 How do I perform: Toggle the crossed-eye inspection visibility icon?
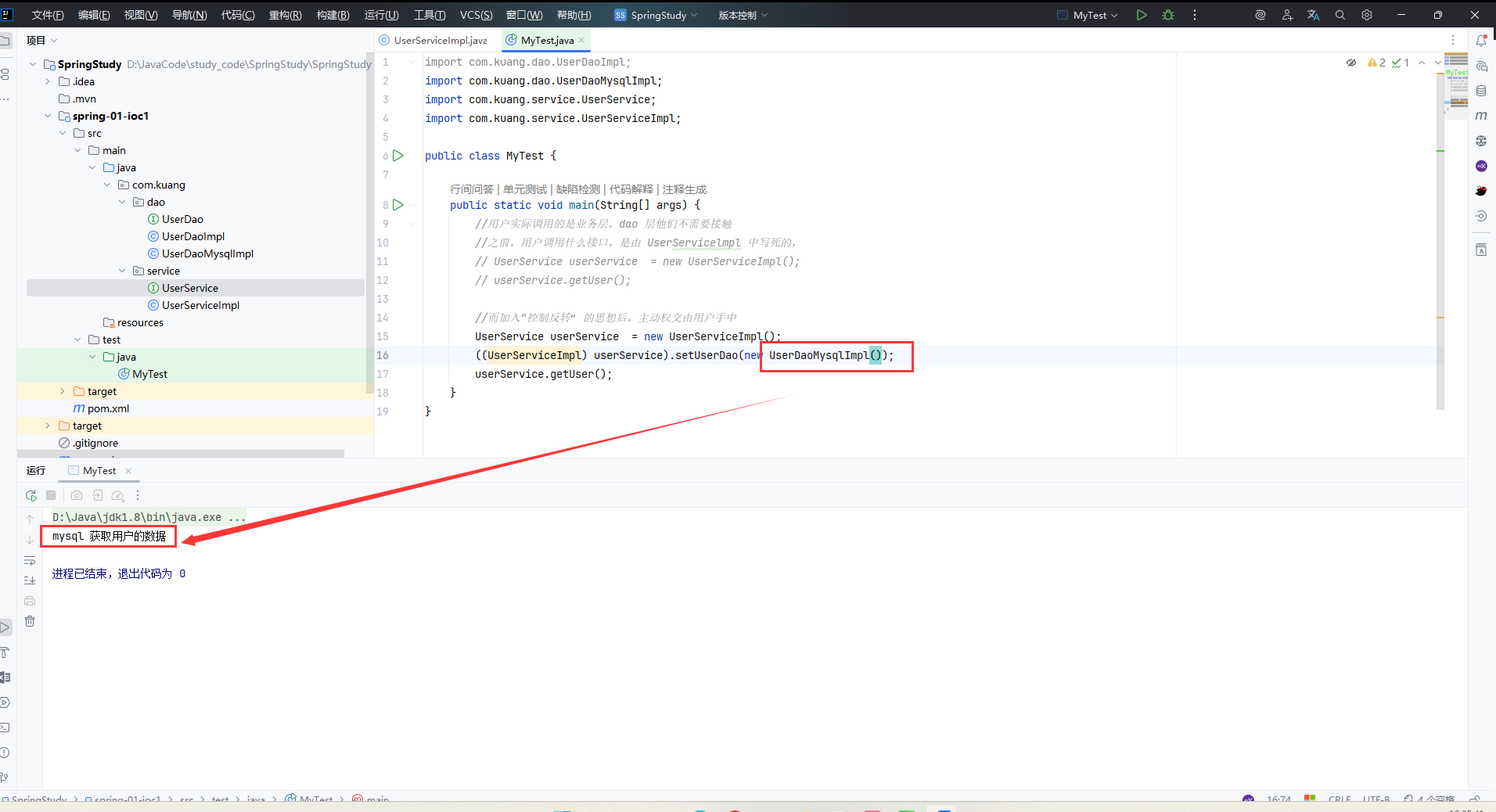pyautogui.click(x=1351, y=63)
